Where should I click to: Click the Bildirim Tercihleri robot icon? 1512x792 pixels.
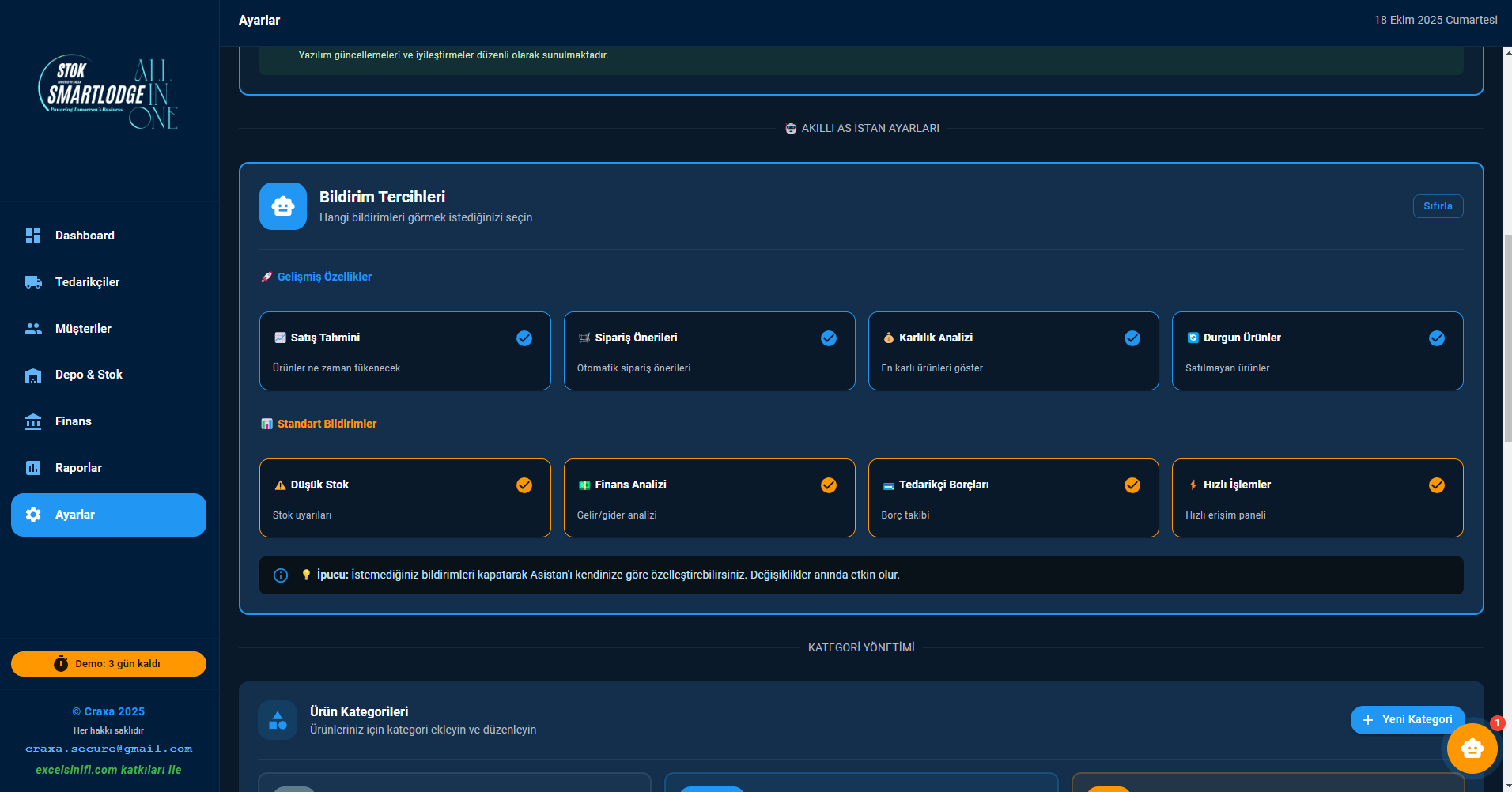[x=283, y=206]
